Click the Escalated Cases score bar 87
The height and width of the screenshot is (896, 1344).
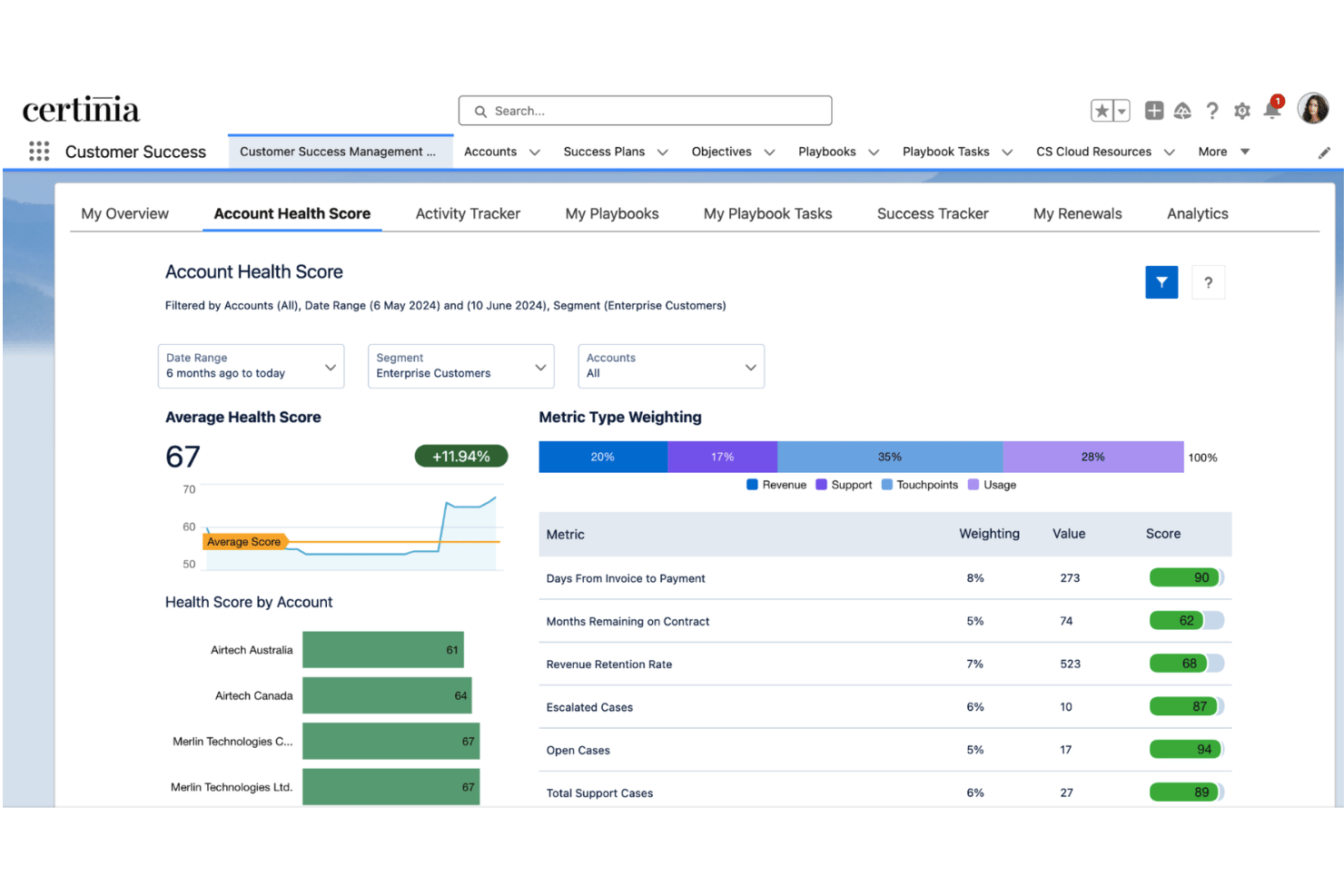(1187, 706)
